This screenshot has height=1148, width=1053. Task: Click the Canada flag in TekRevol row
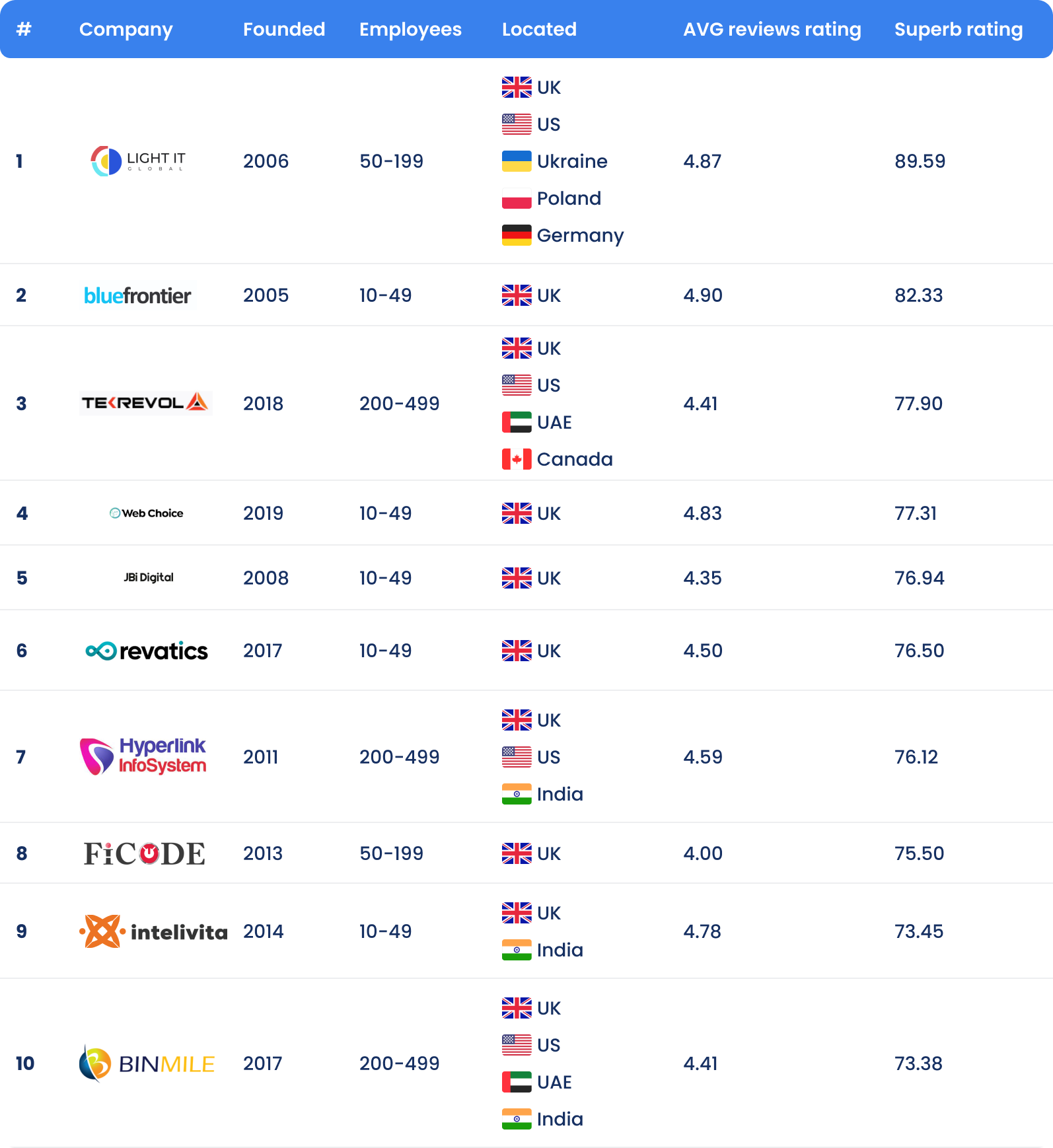pos(516,459)
